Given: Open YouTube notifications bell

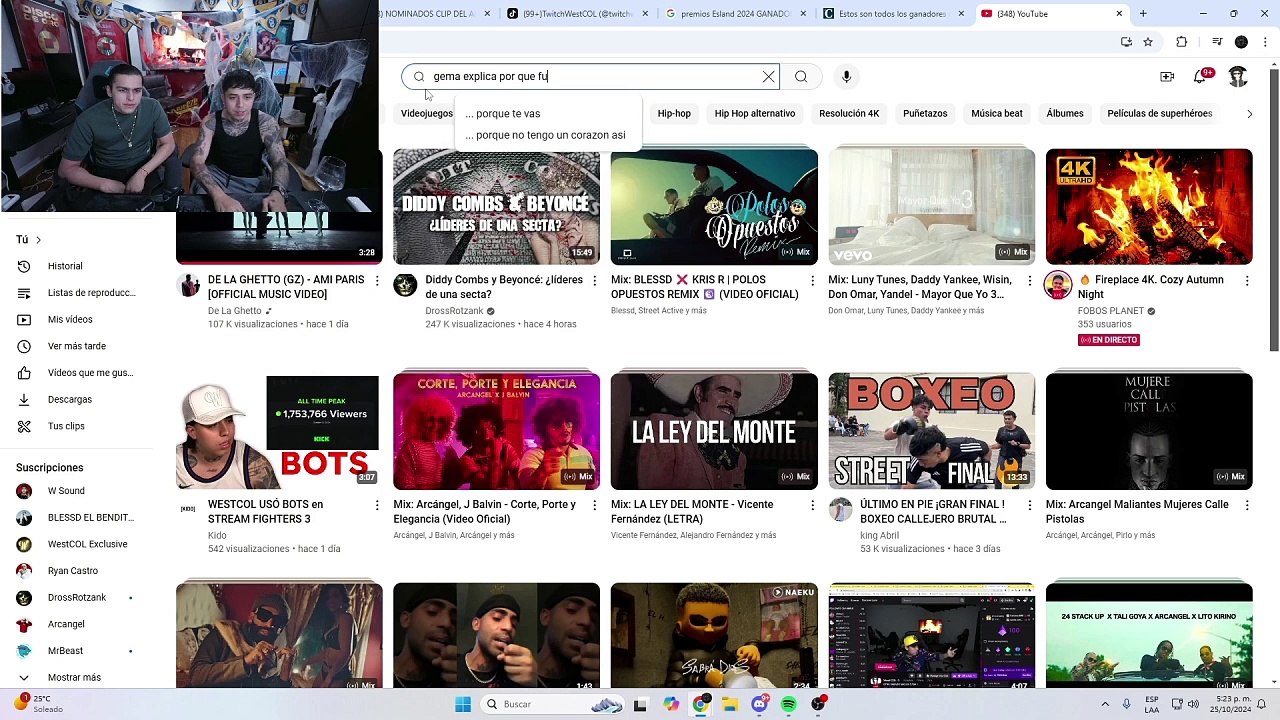Looking at the screenshot, I should pyautogui.click(x=1200, y=77).
